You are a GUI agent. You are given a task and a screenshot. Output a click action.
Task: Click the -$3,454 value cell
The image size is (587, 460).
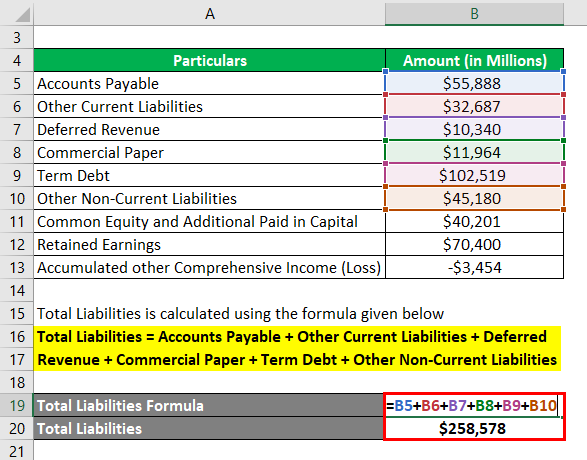[x=474, y=268]
